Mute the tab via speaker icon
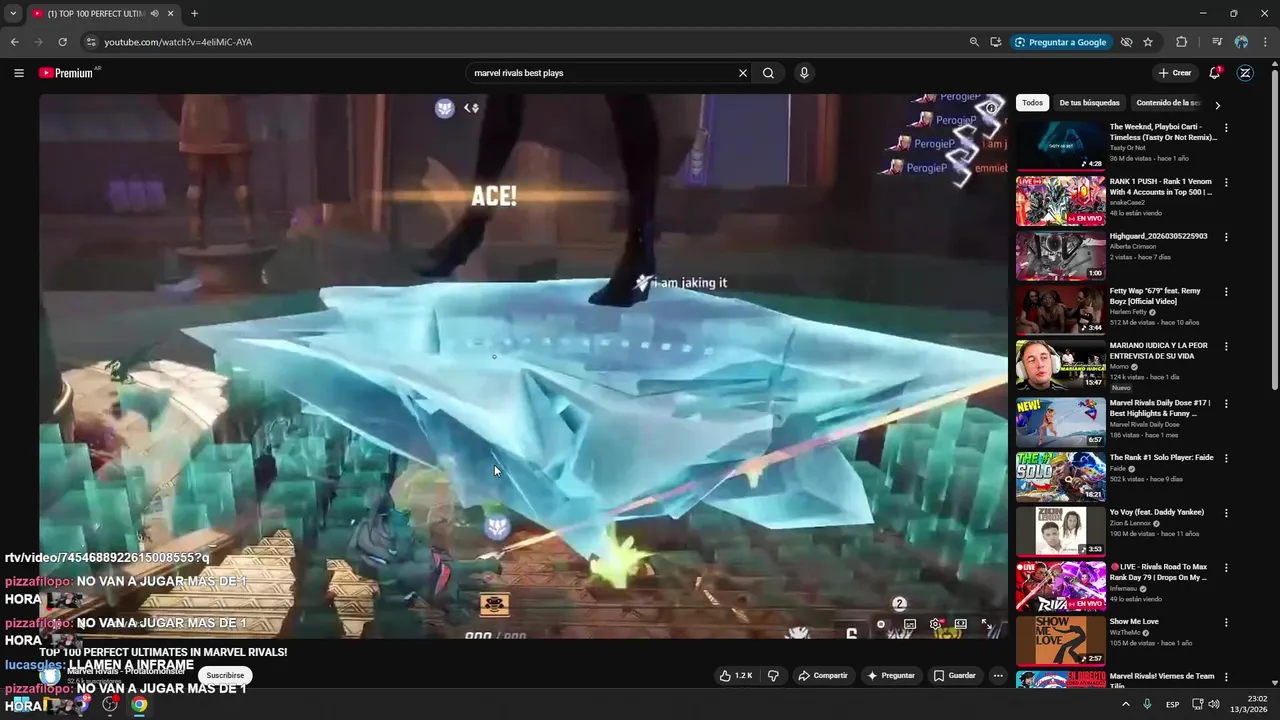Viewport: 1280px width, 720px height. (154, 14)
